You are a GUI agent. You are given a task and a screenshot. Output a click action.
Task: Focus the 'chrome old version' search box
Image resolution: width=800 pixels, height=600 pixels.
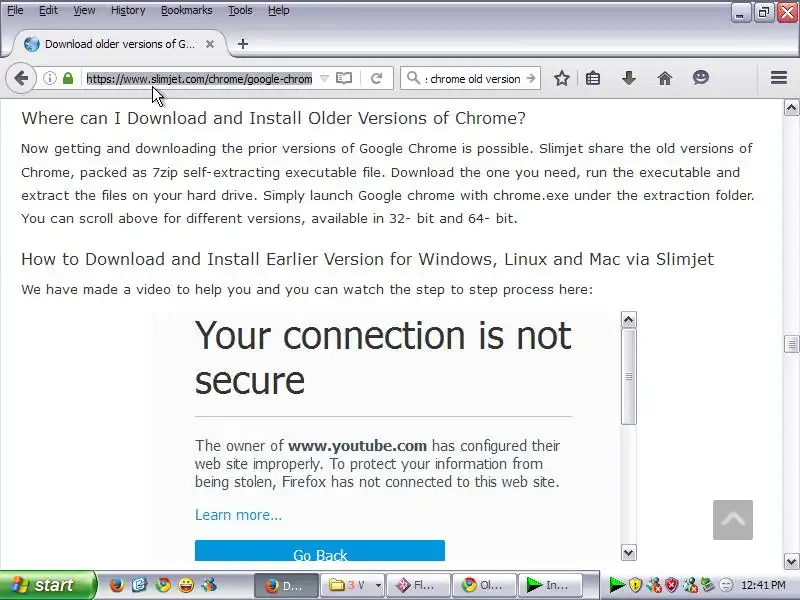tap(474, 79)
